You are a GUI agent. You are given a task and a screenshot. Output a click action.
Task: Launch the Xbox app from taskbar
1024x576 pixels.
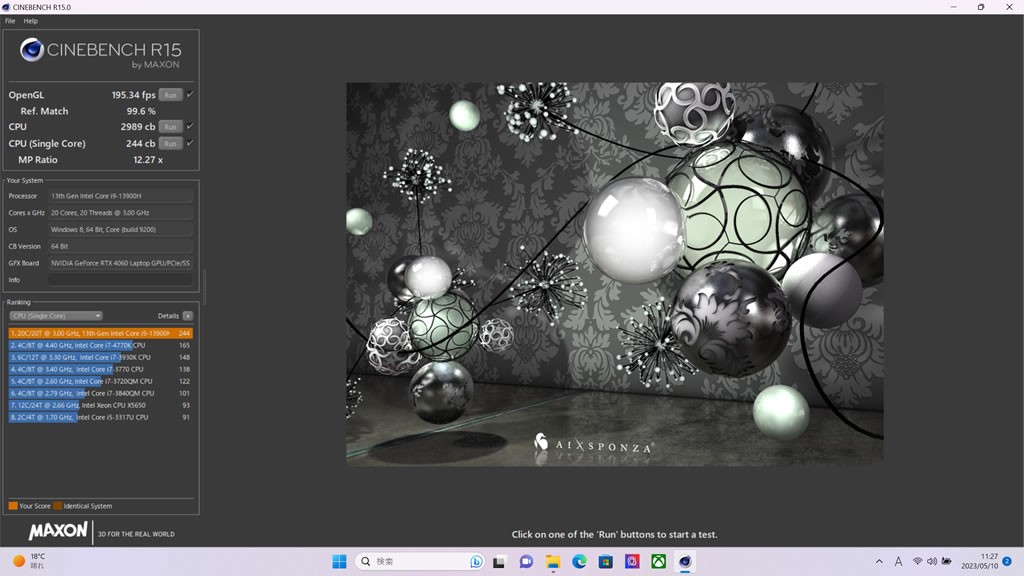(x=659, y=562)
